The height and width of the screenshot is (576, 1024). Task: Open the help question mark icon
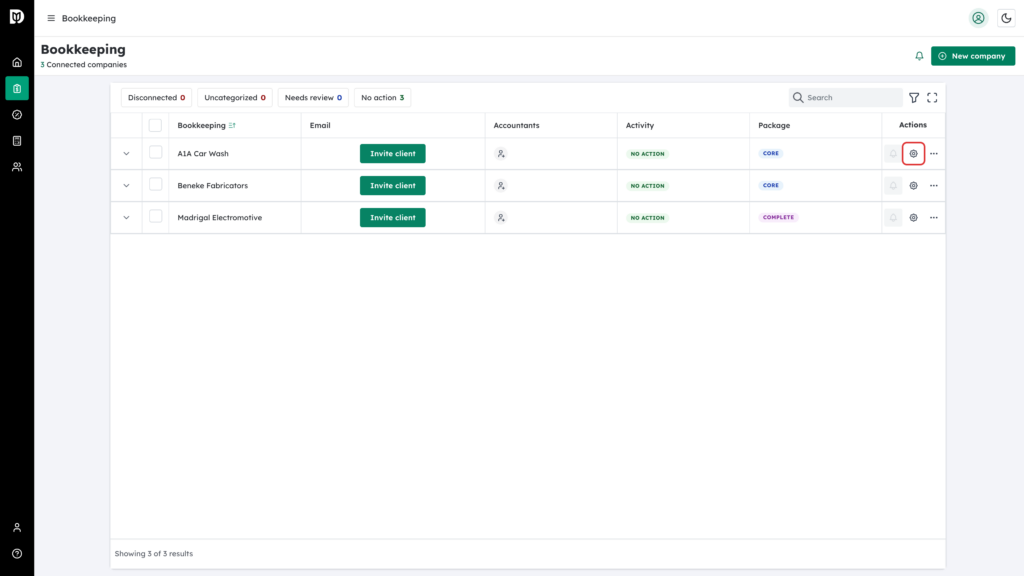coord(17,554)
